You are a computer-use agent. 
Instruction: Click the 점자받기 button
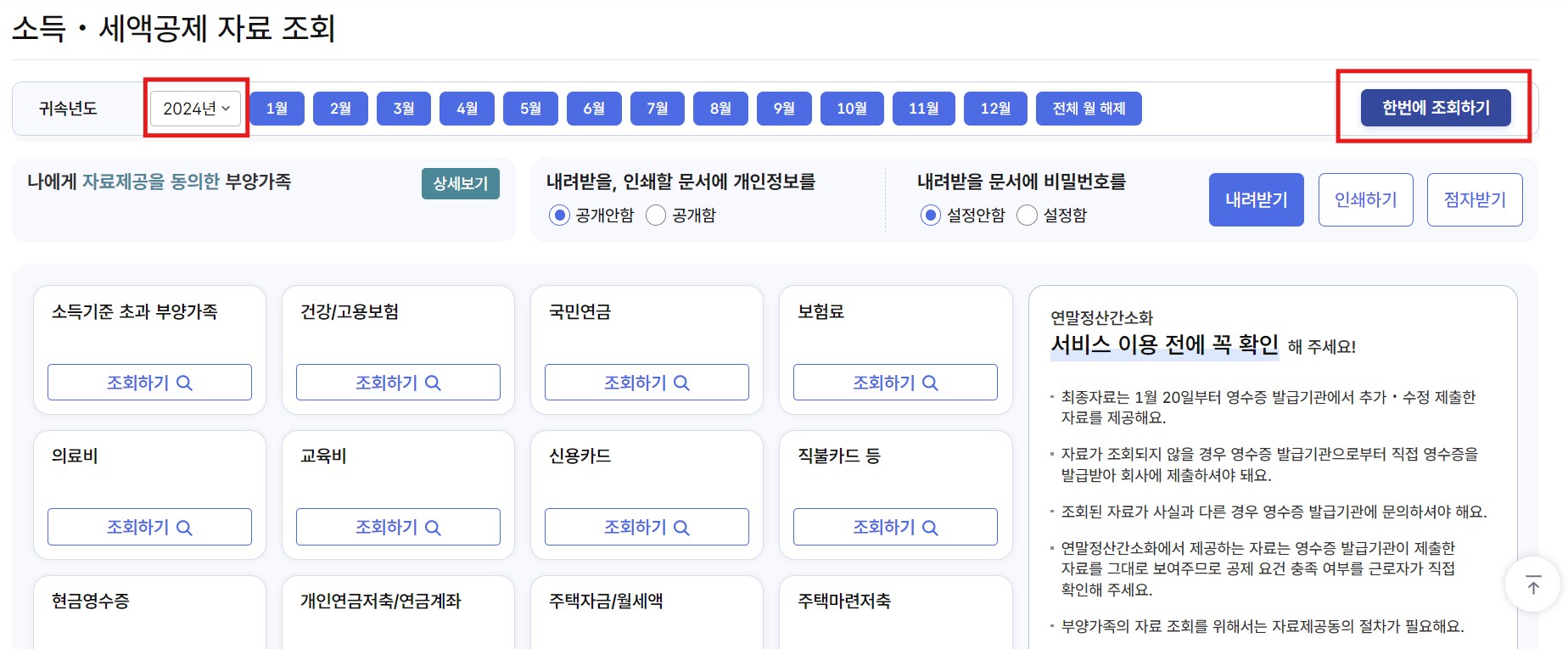pos(1475,199)
